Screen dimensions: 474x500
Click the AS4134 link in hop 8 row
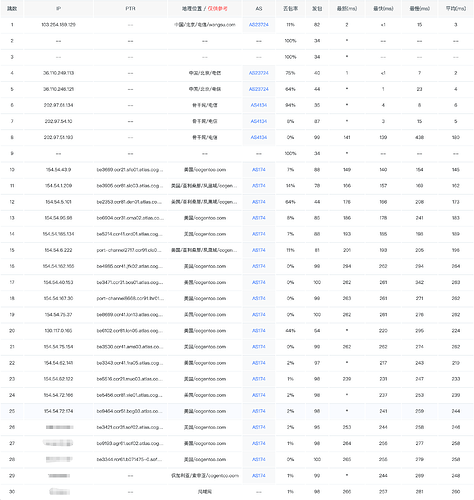click(x=259, y=137)
